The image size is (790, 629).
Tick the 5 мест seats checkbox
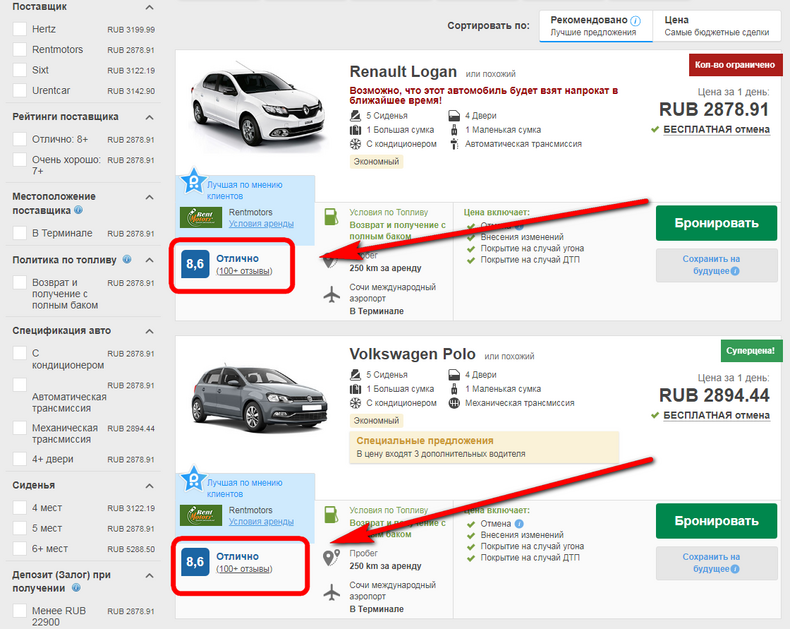click(20, 528)
